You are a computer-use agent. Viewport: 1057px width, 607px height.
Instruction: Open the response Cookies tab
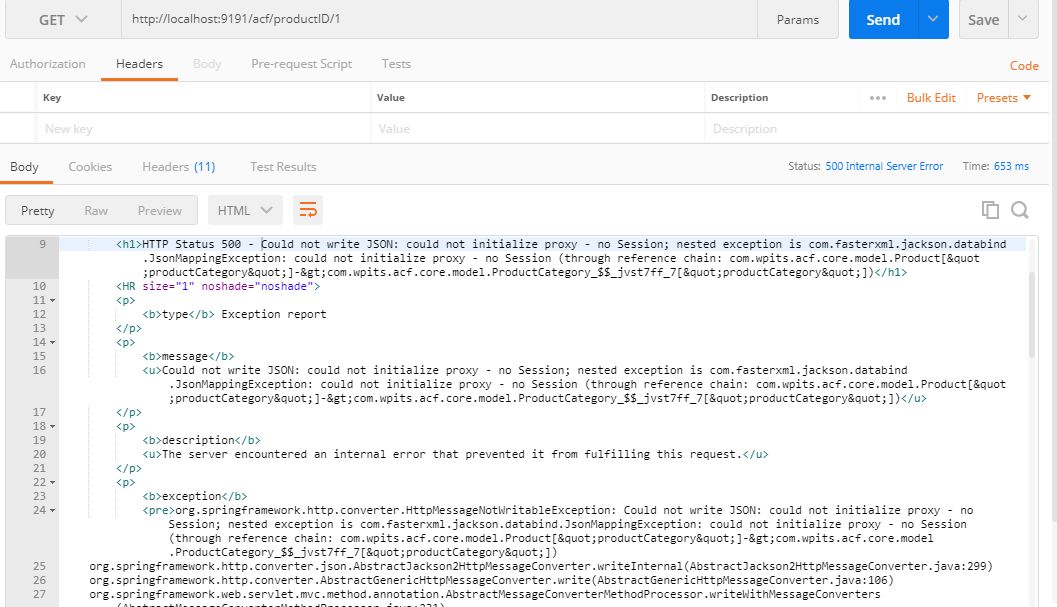click(90, 167)
